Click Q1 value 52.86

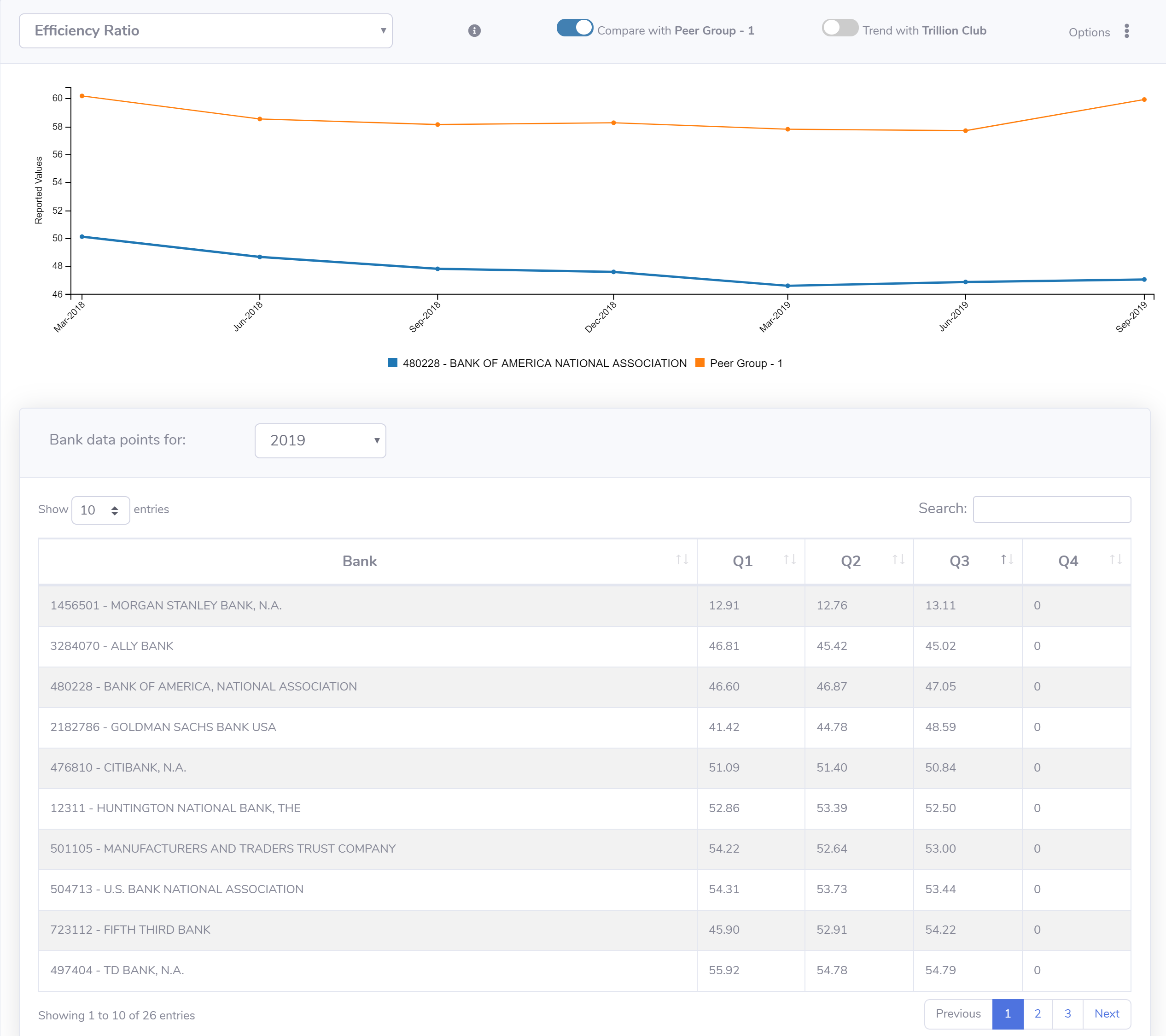coord(724,808)
